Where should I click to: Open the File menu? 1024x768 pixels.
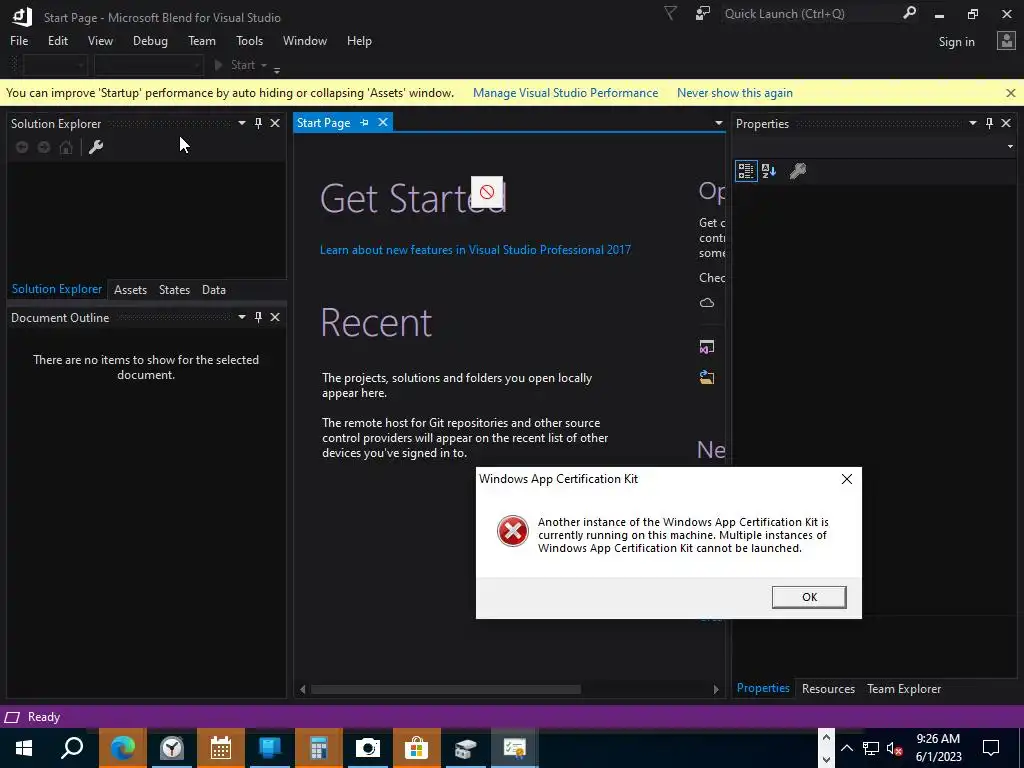(x=19, y=40)
